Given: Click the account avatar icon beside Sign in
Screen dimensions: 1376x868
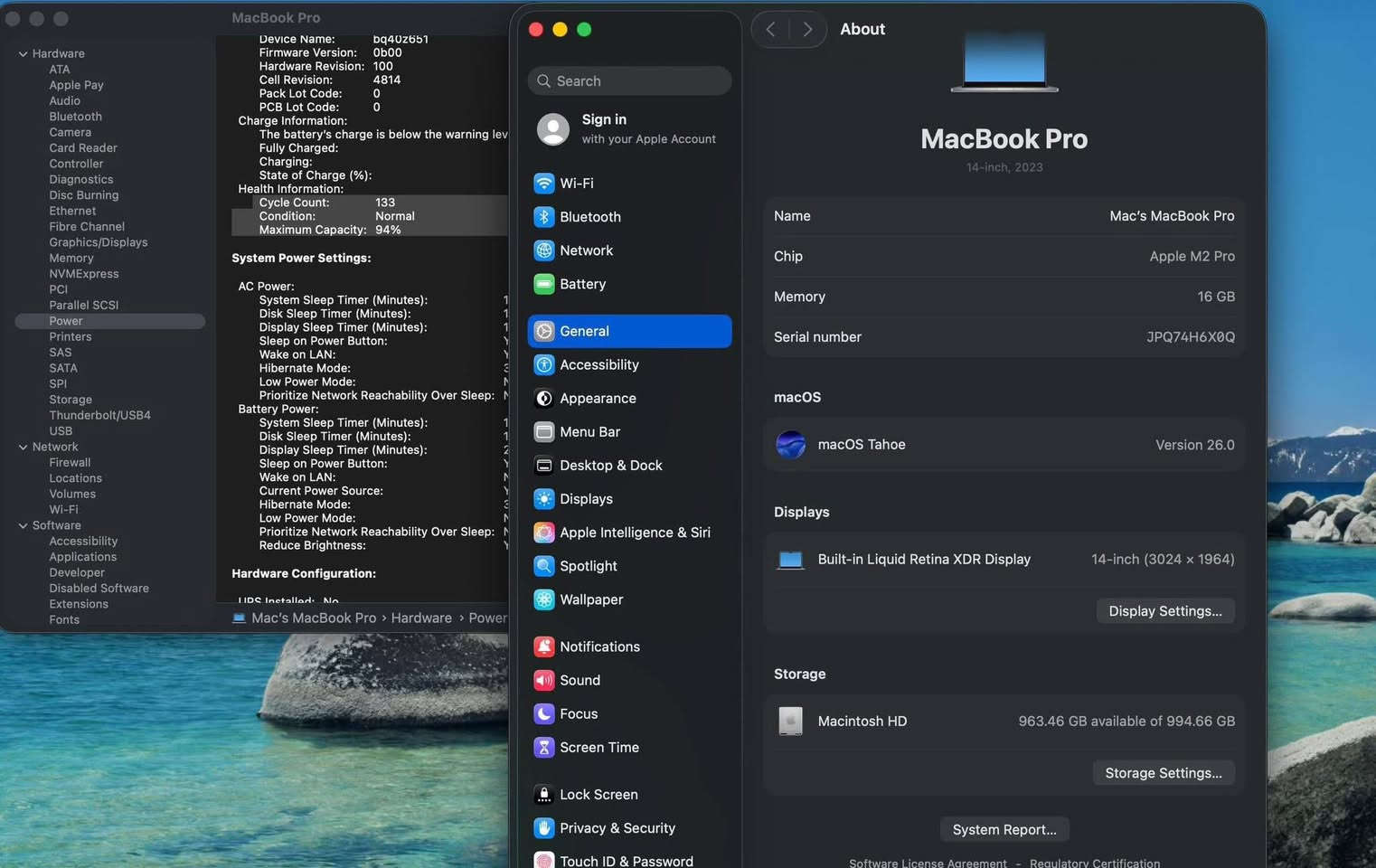Looking at the screenshot, I should [553, 129].
